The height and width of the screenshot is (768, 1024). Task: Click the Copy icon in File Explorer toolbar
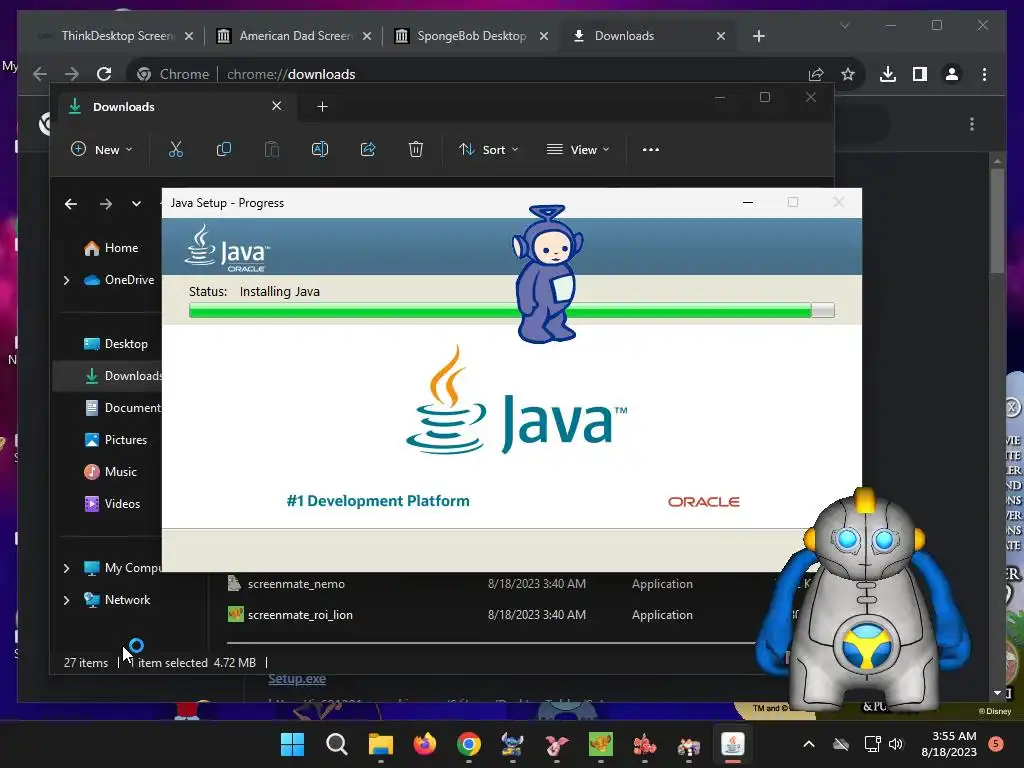224,150
